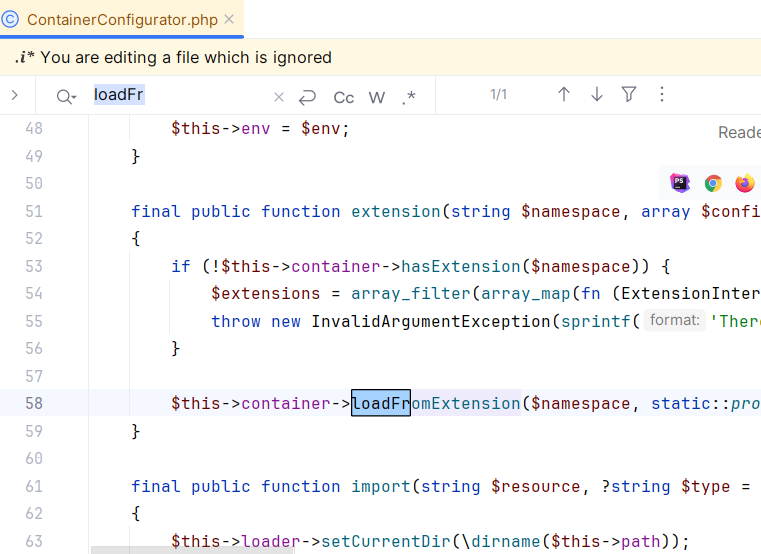
Task: Toggle Match Case (Cc) search option
Action: pos(343,97)
